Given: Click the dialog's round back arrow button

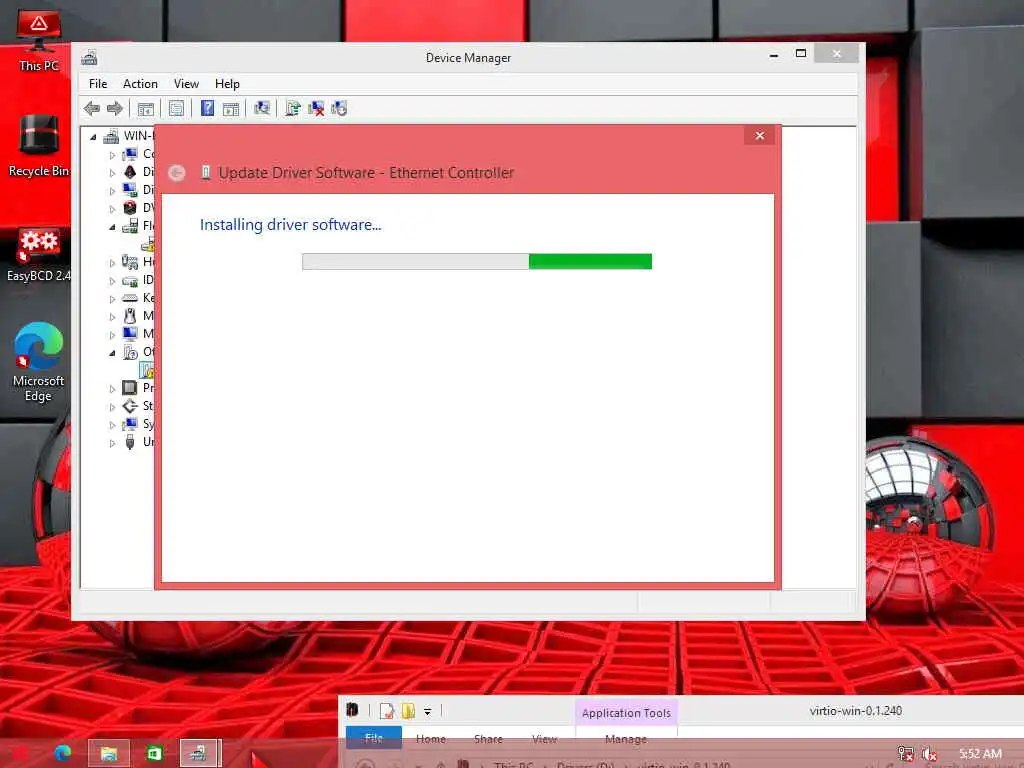Looking at the screenshot, I should 176,173.
